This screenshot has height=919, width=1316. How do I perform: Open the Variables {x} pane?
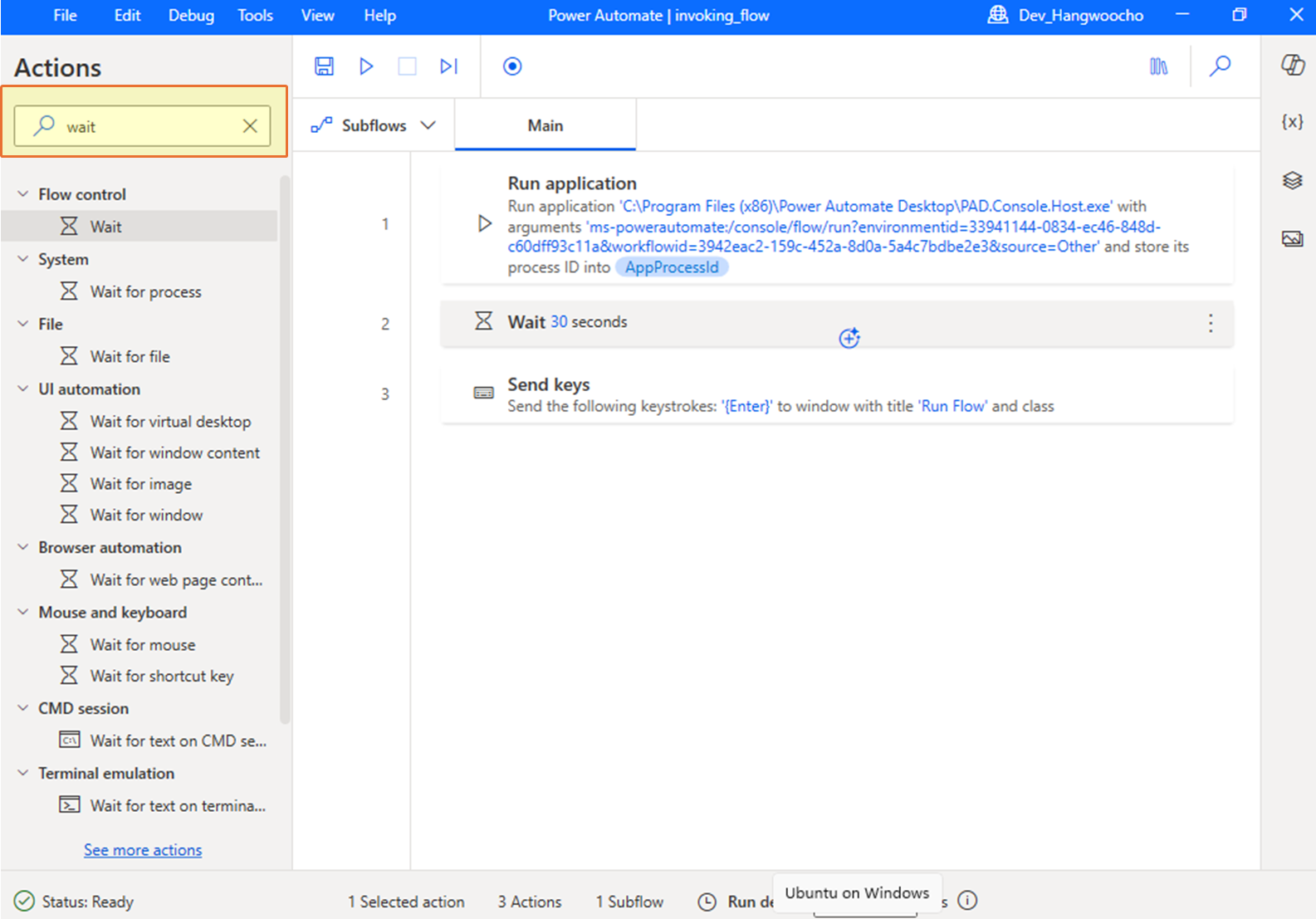1292,122
